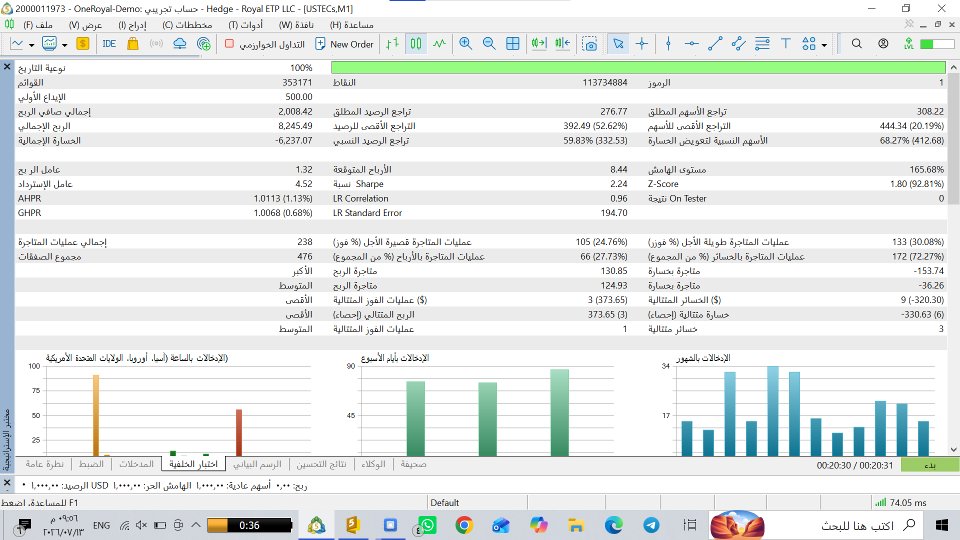Viewport: 960px width, 540px height.
Task: Click the Zoom In magnifier icon
Action: point(465,43)
